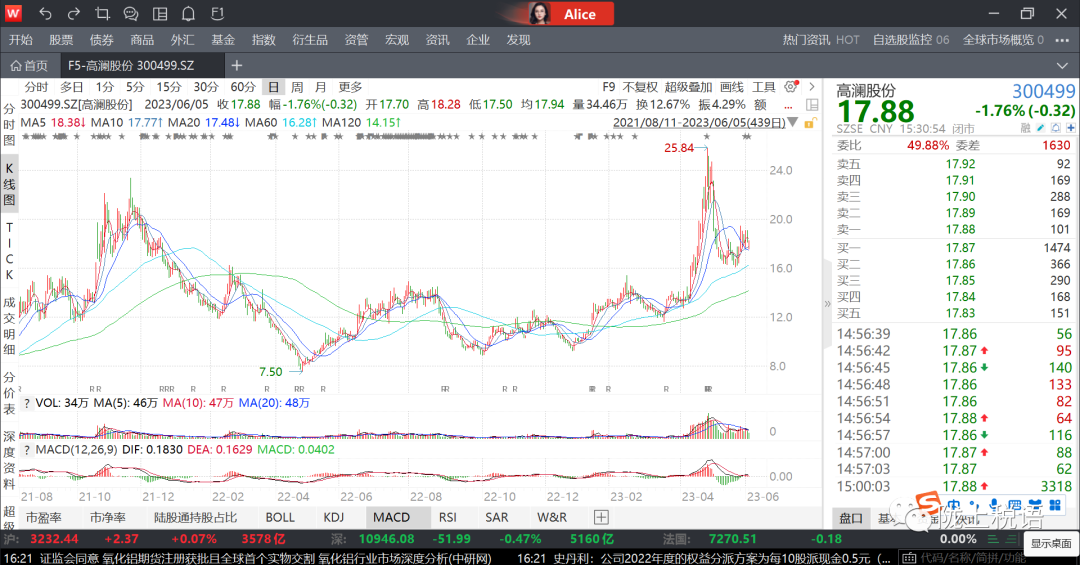Open the K线图 side tab
Viewport: 1080px width, 565px height.
tap(9, 184)
